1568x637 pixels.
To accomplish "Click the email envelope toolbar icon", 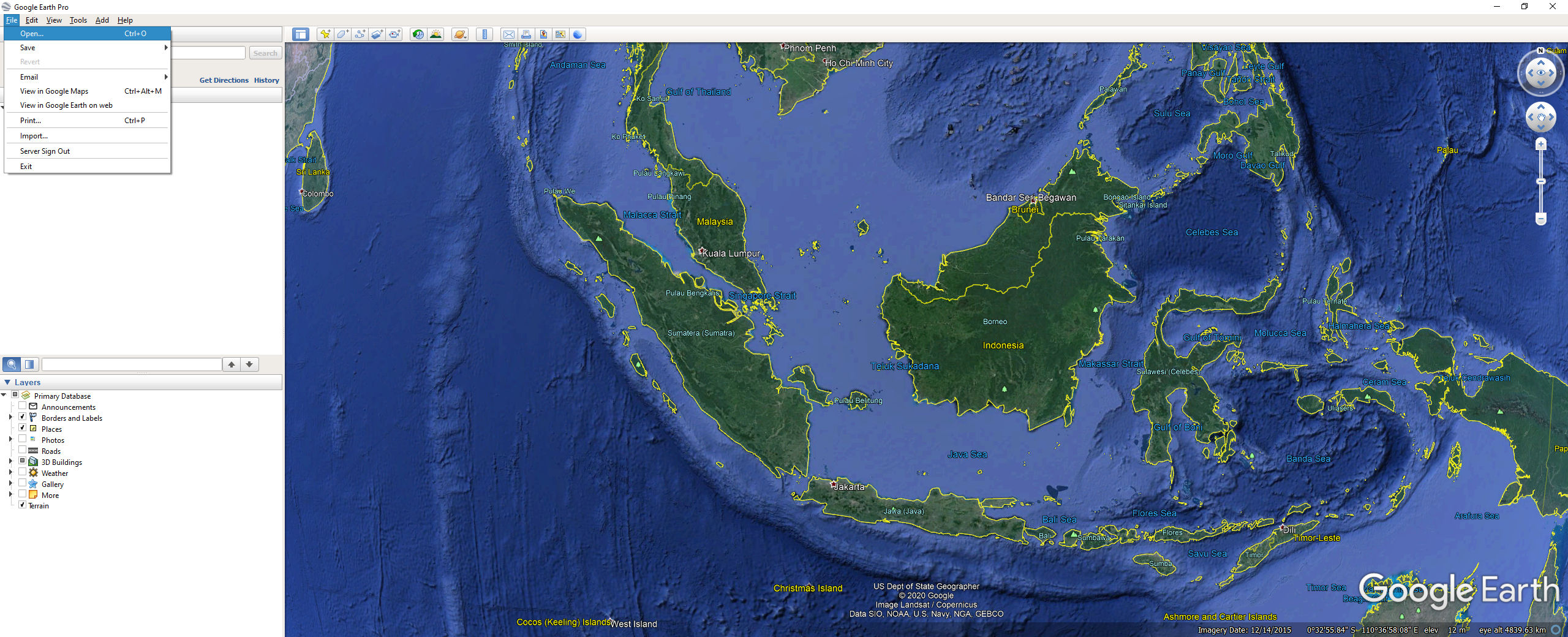I will pos(508,34).
